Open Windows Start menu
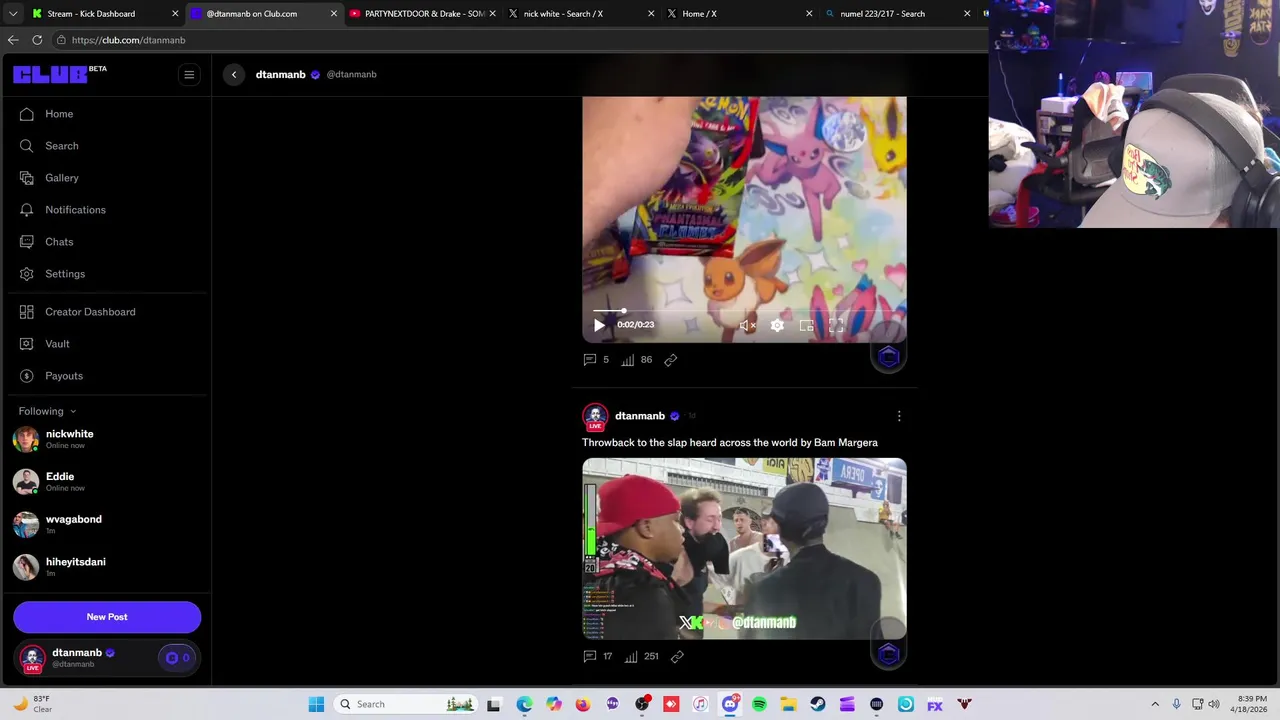The width and height of the screenshot is (1280, 720). pyautogui.click(x=316, y=704)
